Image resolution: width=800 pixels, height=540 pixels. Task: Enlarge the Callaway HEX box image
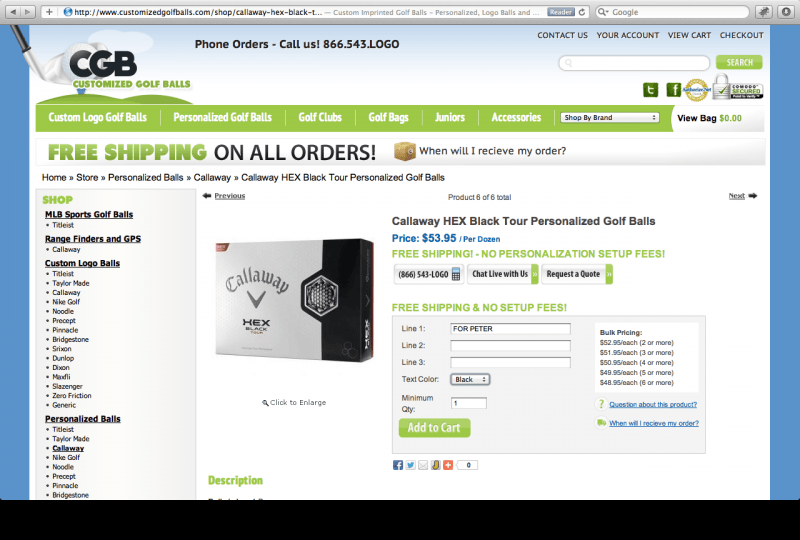click(x=294, y=301)
